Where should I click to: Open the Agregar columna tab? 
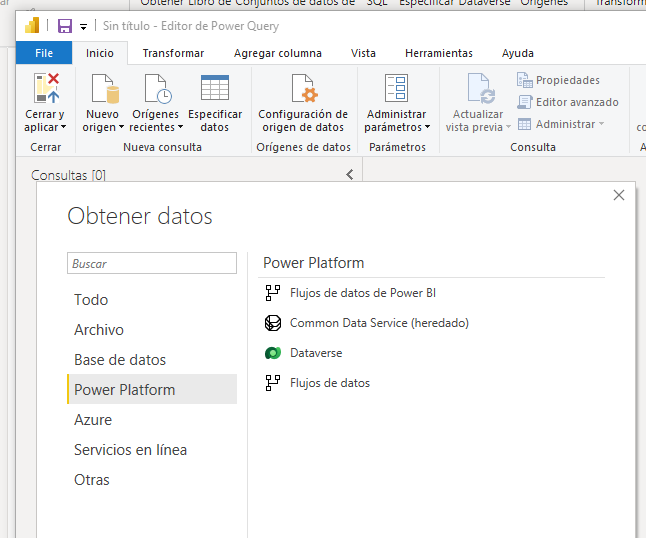click(278, 53)
